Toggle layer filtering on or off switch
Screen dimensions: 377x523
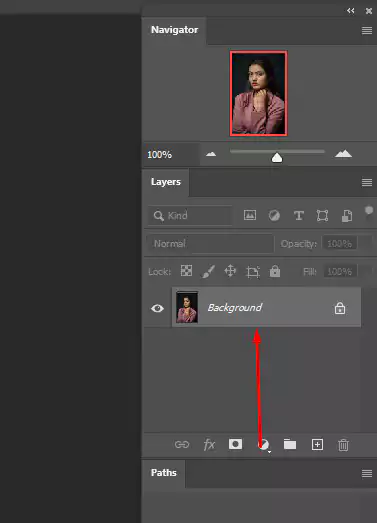click(x=369, y=211)
